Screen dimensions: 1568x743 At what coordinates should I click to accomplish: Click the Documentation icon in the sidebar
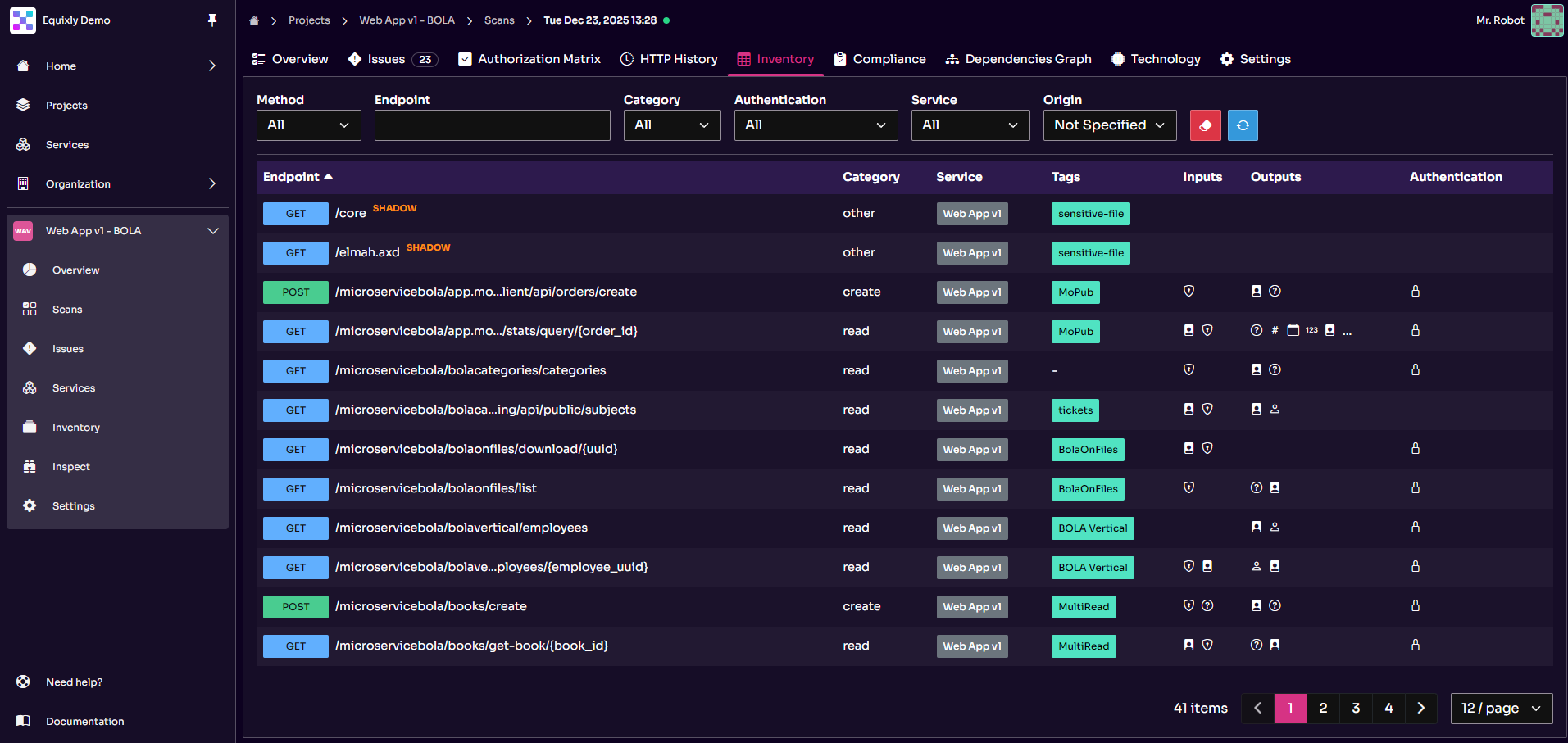click(x=24, y=721)
